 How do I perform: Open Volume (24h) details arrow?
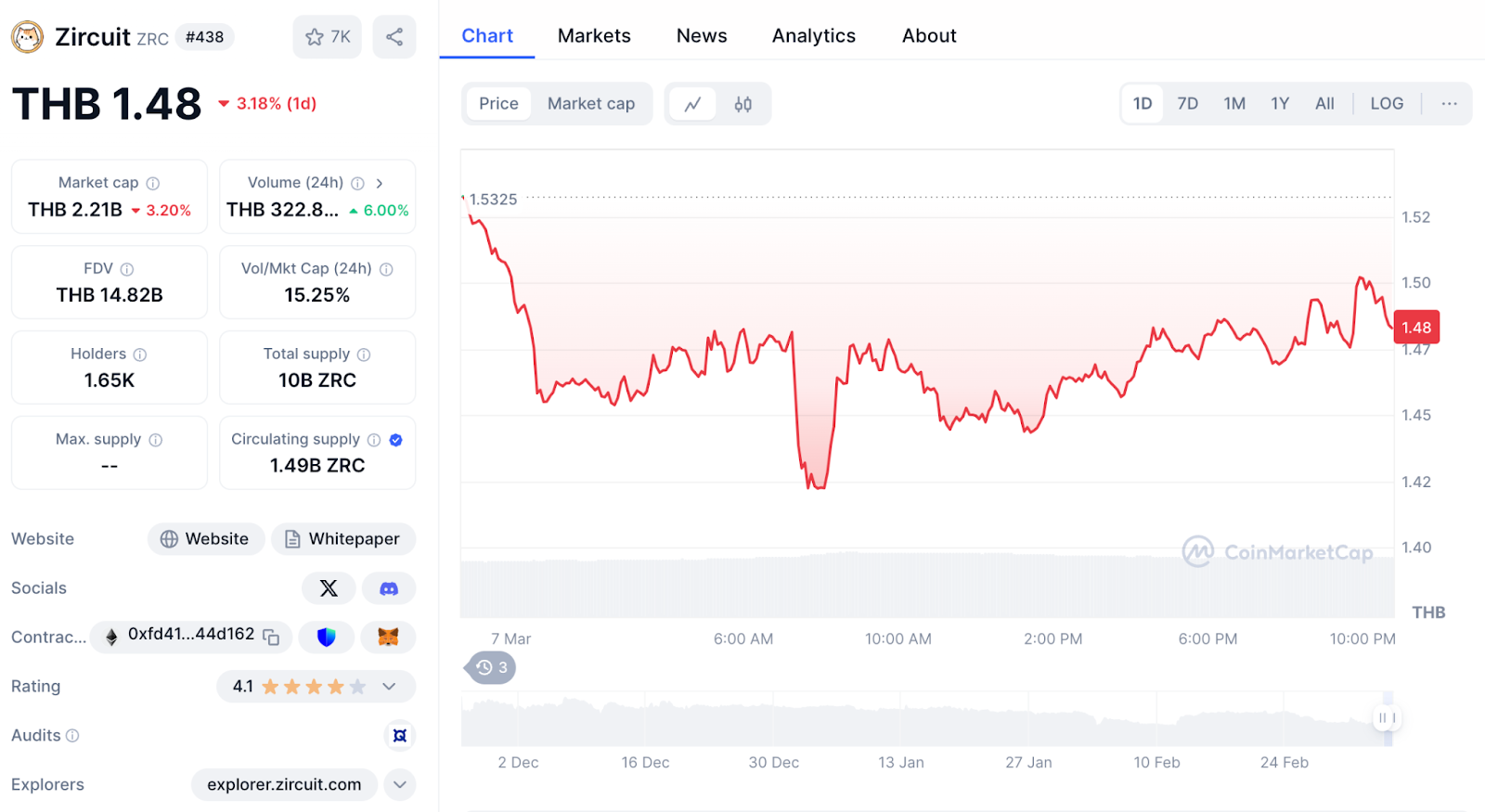coord(380,183)
